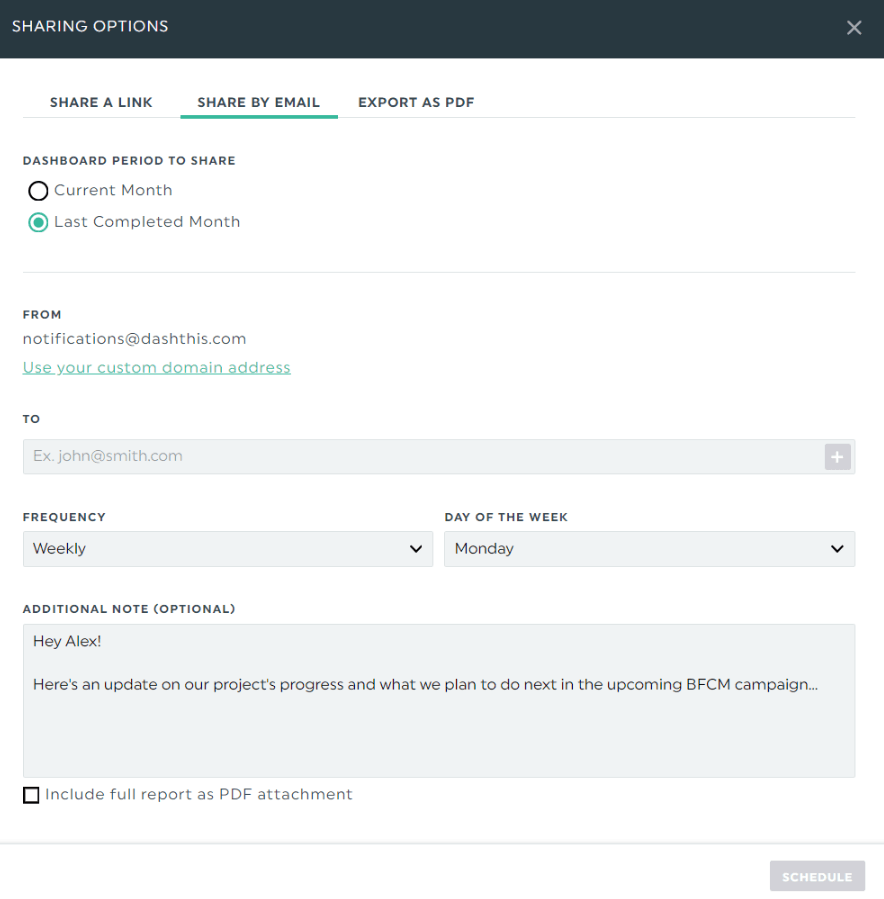Image resolution: width=884 pixels, height=899 pixels.
Task: Focus the To email address field
Action: point(423,456)
